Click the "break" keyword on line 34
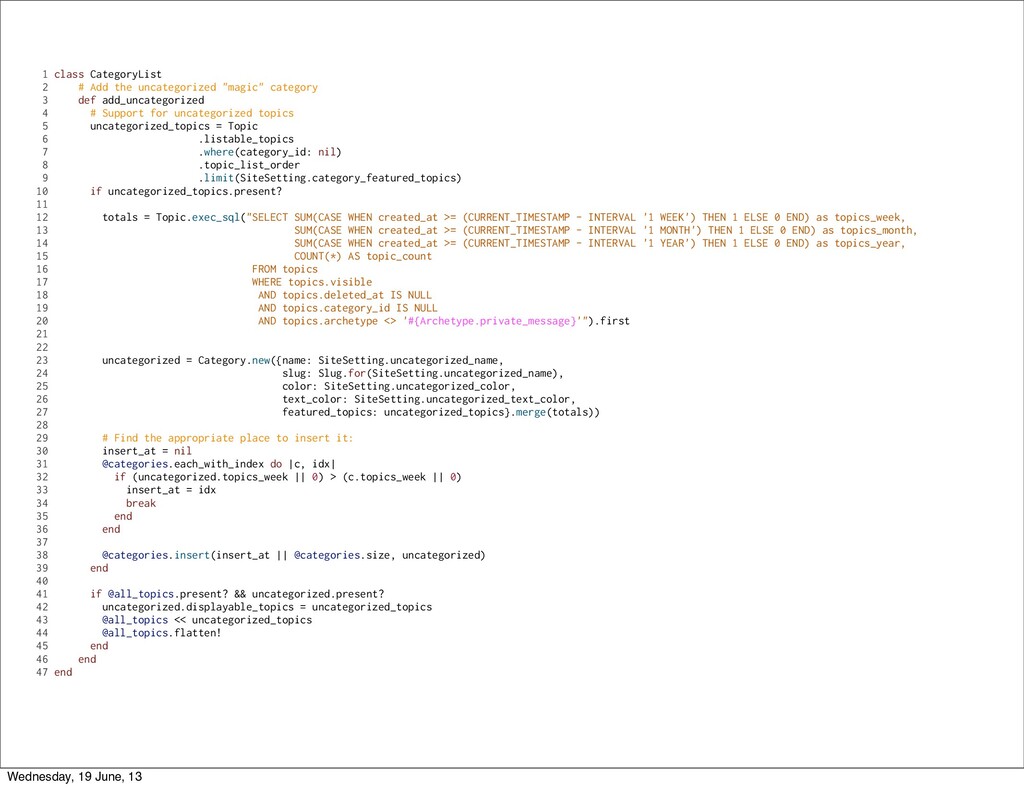 pos(141,503)
